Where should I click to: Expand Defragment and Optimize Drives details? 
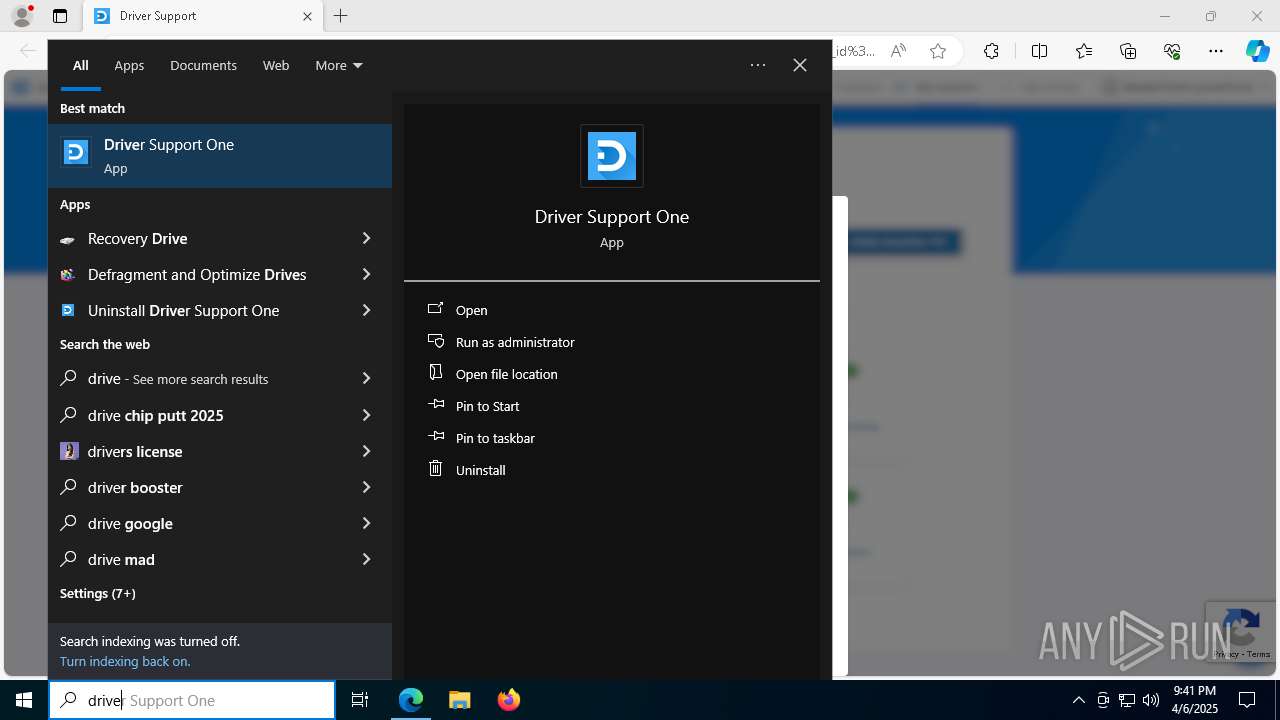[x=366, y=275]
